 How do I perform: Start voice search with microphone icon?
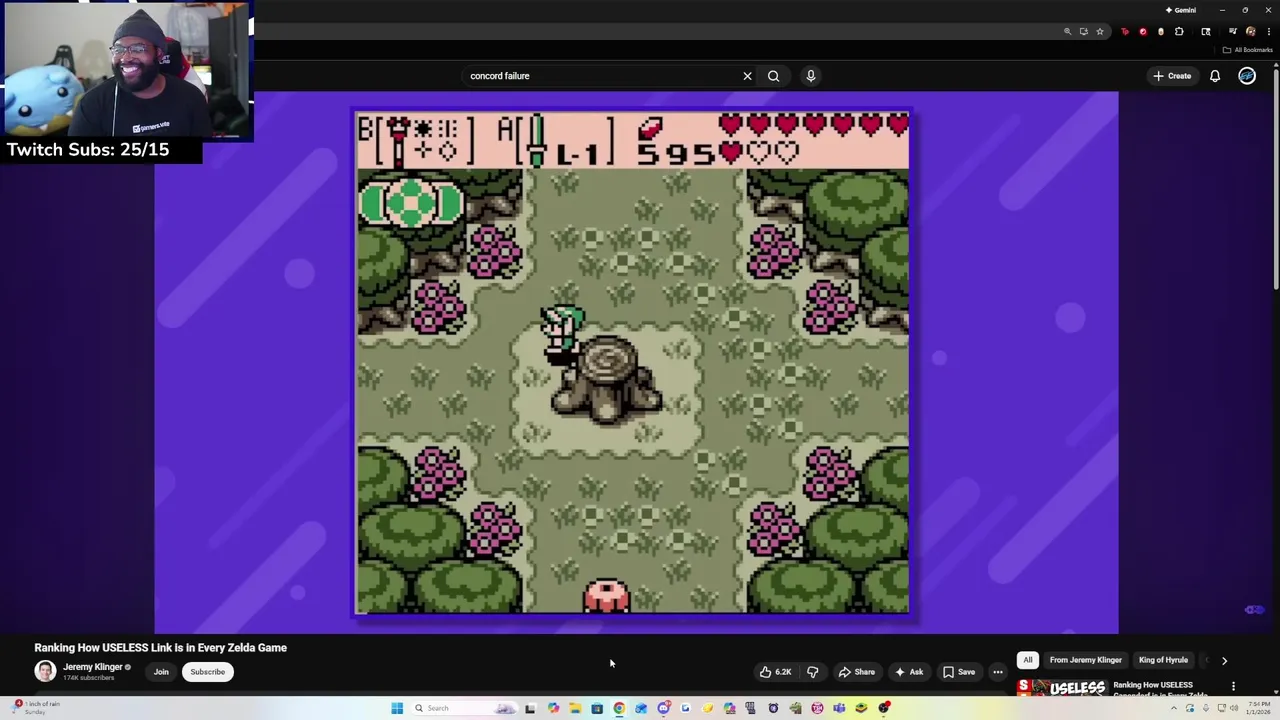pyautogui.click(x=811, y=76)
